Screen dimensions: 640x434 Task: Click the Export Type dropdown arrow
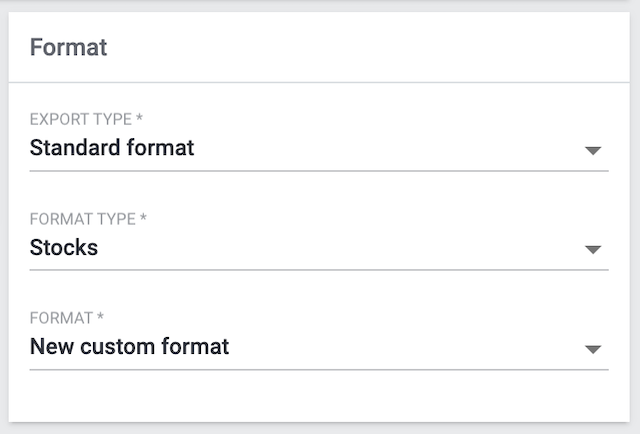click(x=593, y=150)
